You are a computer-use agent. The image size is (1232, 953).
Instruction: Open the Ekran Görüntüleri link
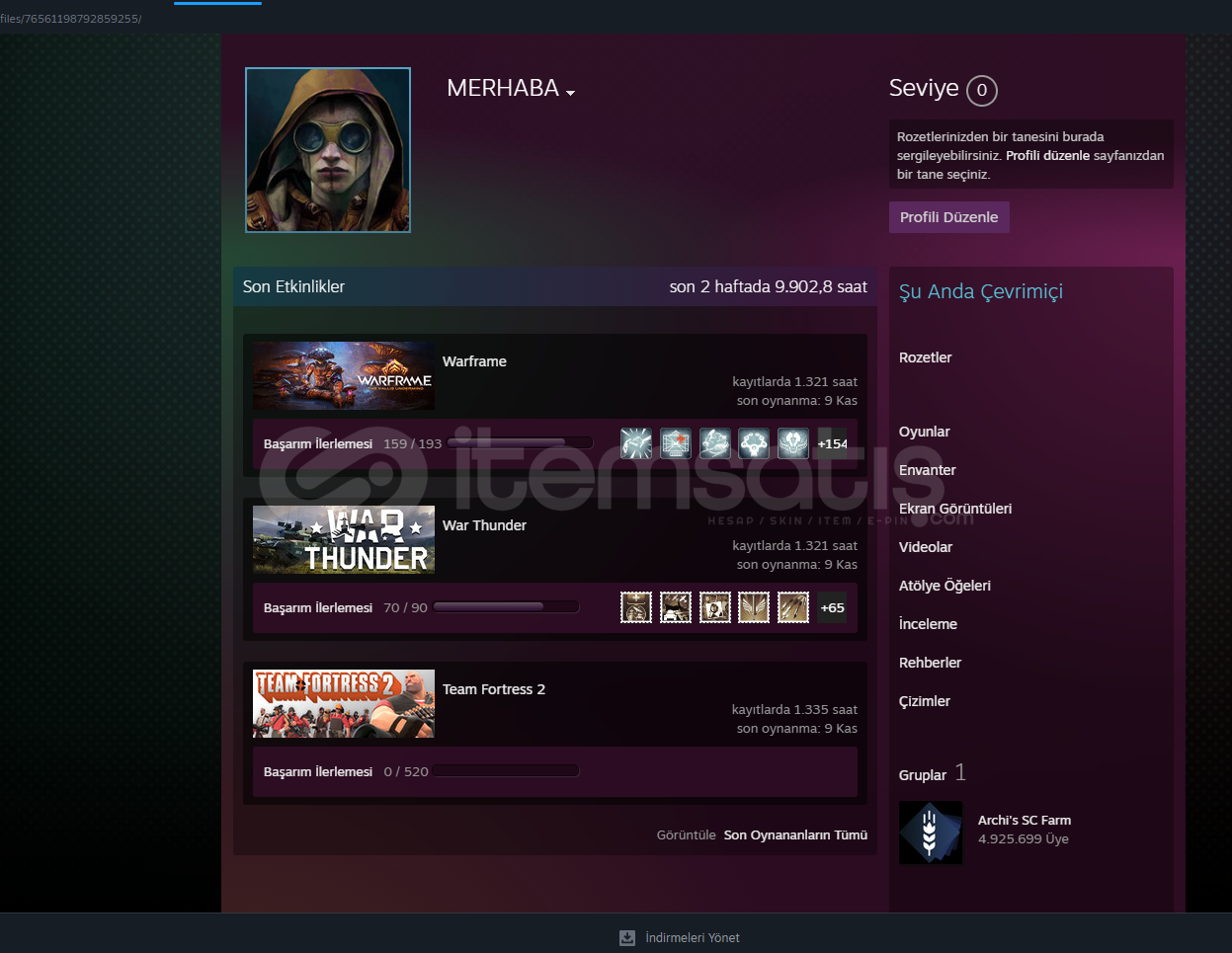click(954, 509)
